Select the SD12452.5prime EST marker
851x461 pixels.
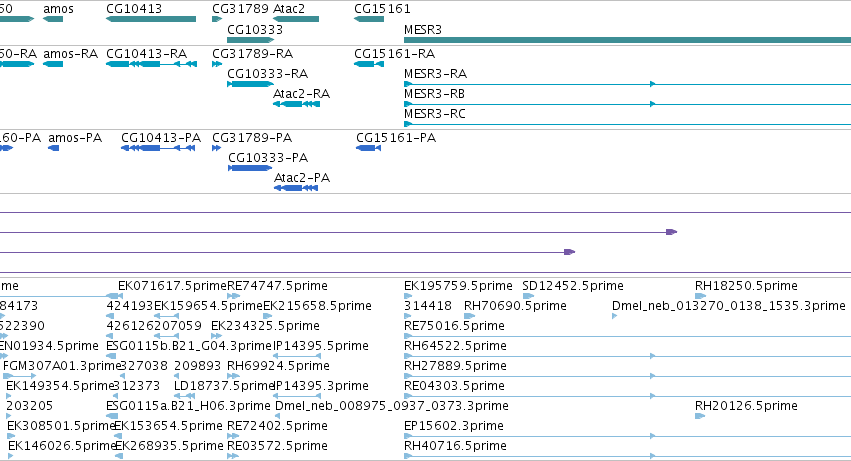(x=528, y=296)
